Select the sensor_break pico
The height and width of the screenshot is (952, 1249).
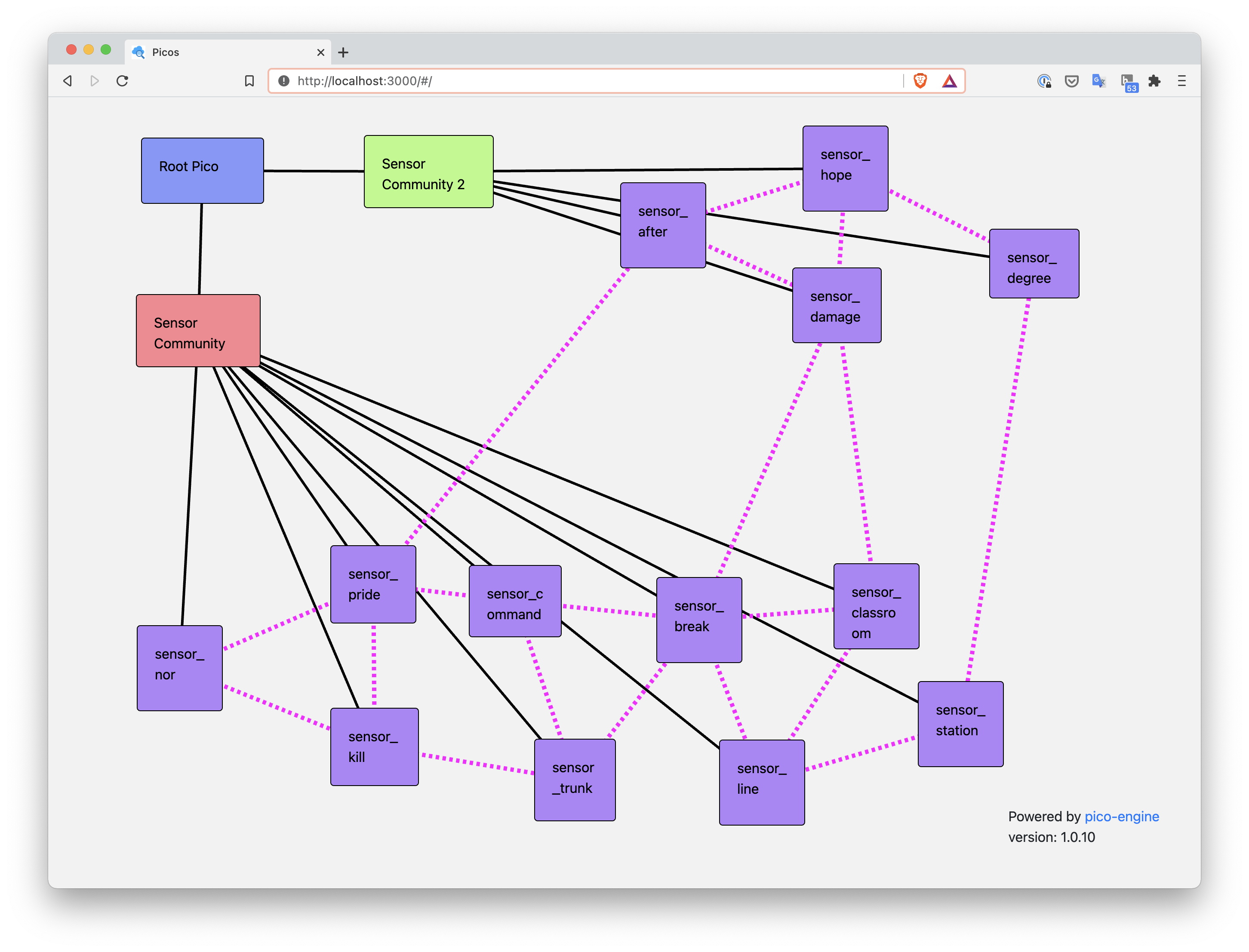[699, 620]
